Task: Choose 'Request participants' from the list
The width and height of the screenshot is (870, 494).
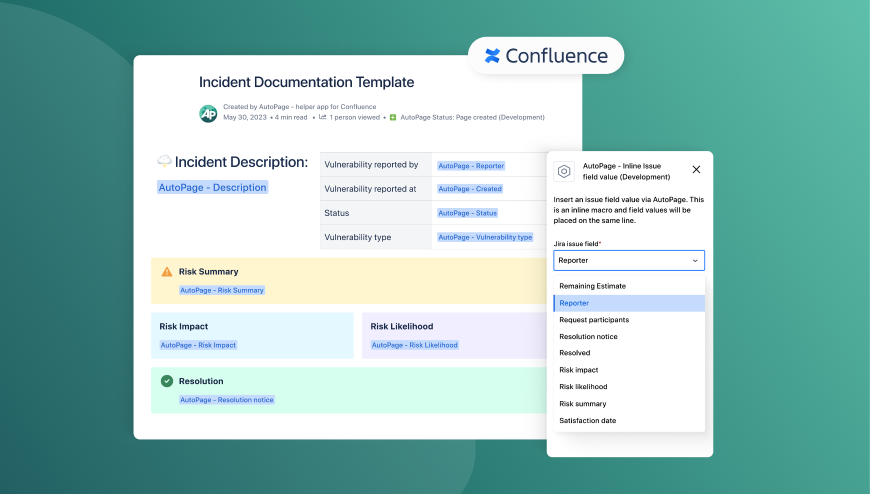Action: coord(629,320)
